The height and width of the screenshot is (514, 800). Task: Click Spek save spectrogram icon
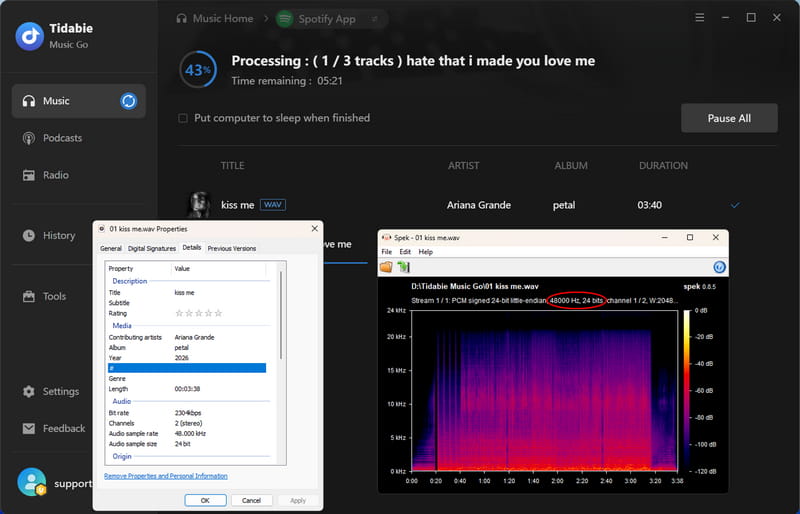tap(404, 266)
